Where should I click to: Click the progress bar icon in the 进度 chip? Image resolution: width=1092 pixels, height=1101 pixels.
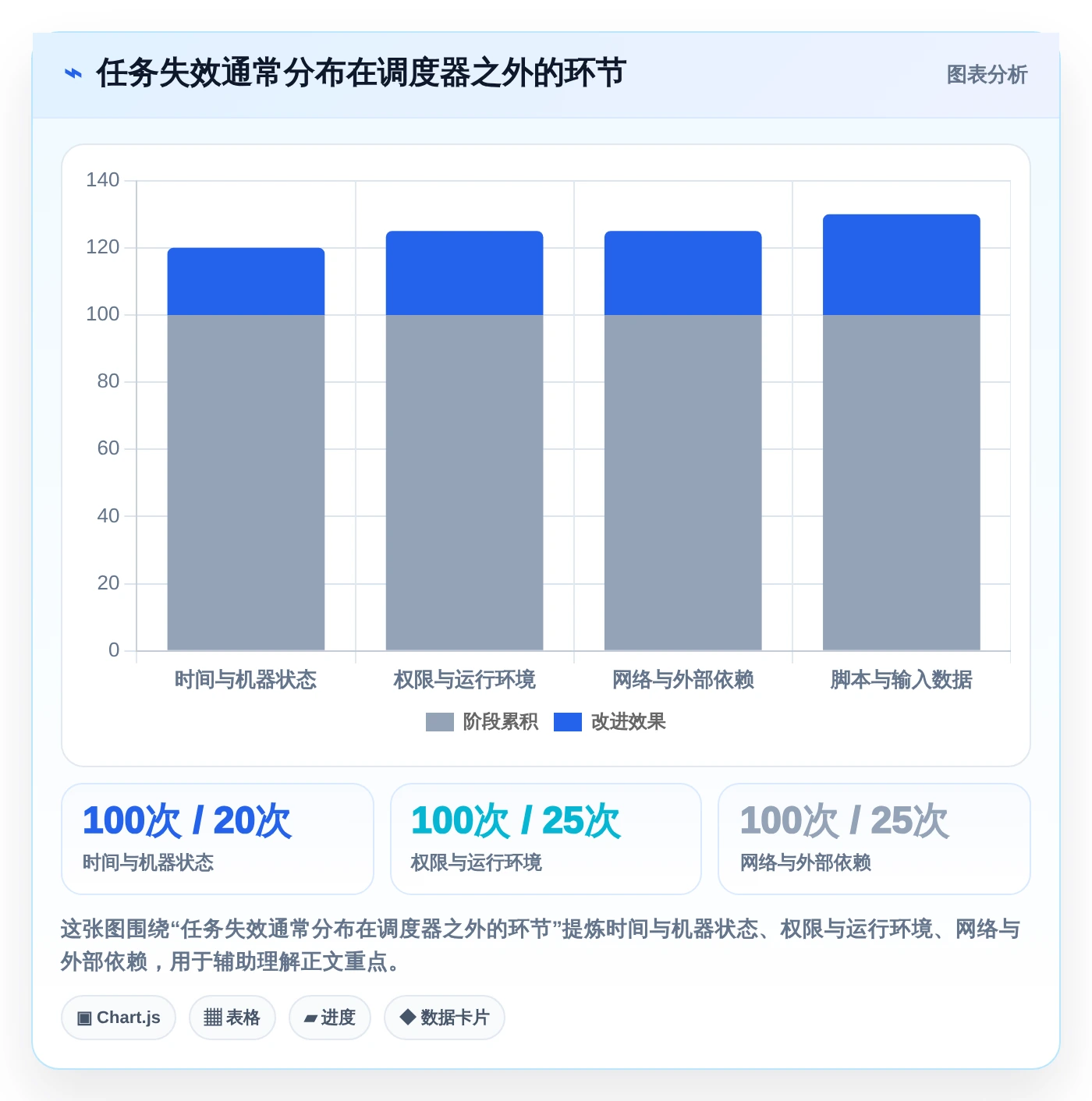(x=311, y=1018)
